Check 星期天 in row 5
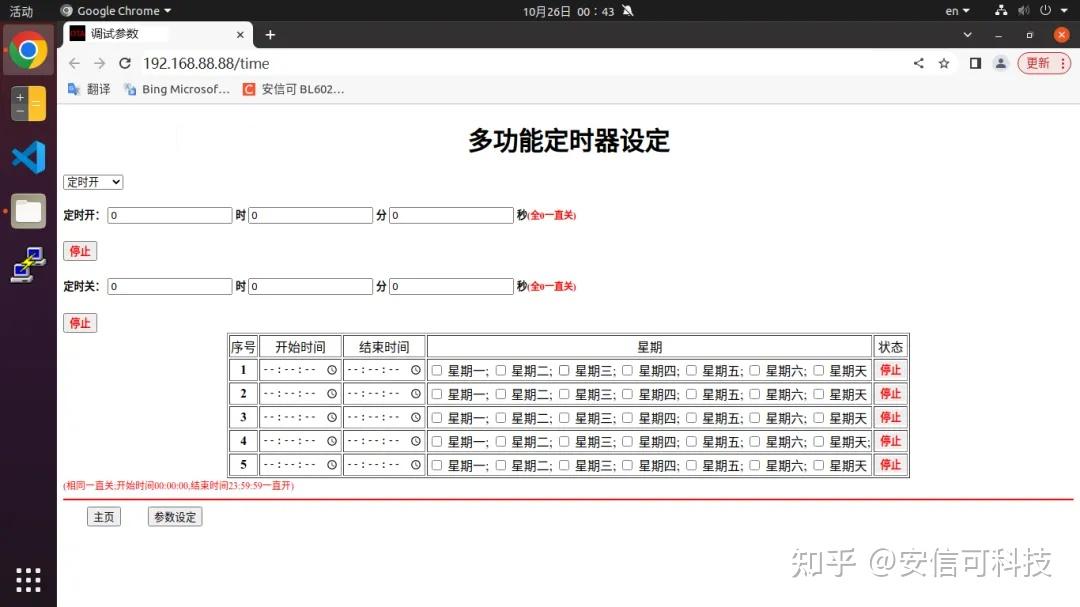This screenshot has height=607, width=1080. pos(818,465)
